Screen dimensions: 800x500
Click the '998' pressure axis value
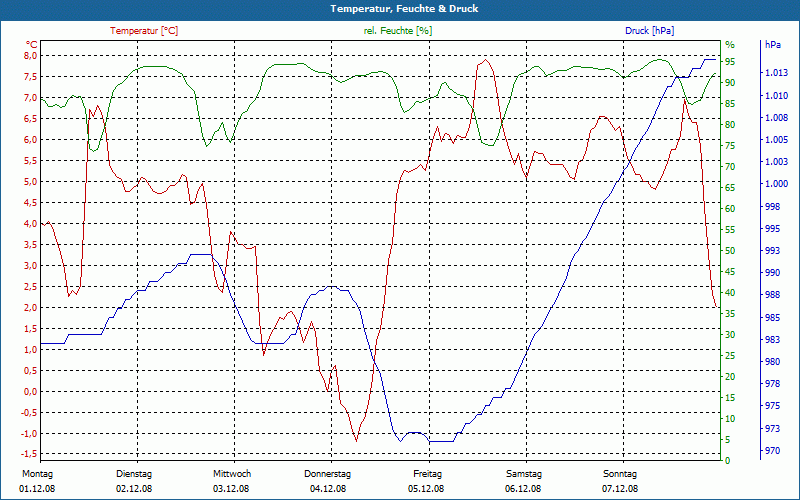772,206
